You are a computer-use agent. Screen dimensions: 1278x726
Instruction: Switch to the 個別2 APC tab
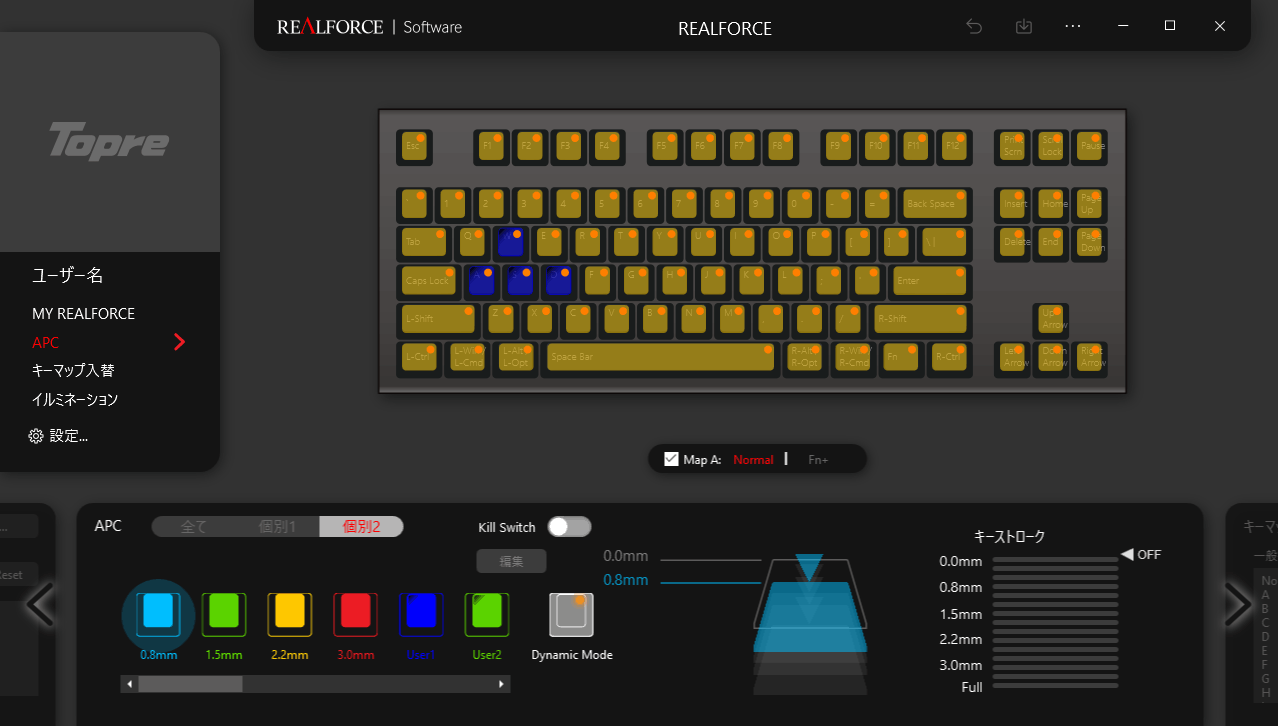tap(361, 527)
